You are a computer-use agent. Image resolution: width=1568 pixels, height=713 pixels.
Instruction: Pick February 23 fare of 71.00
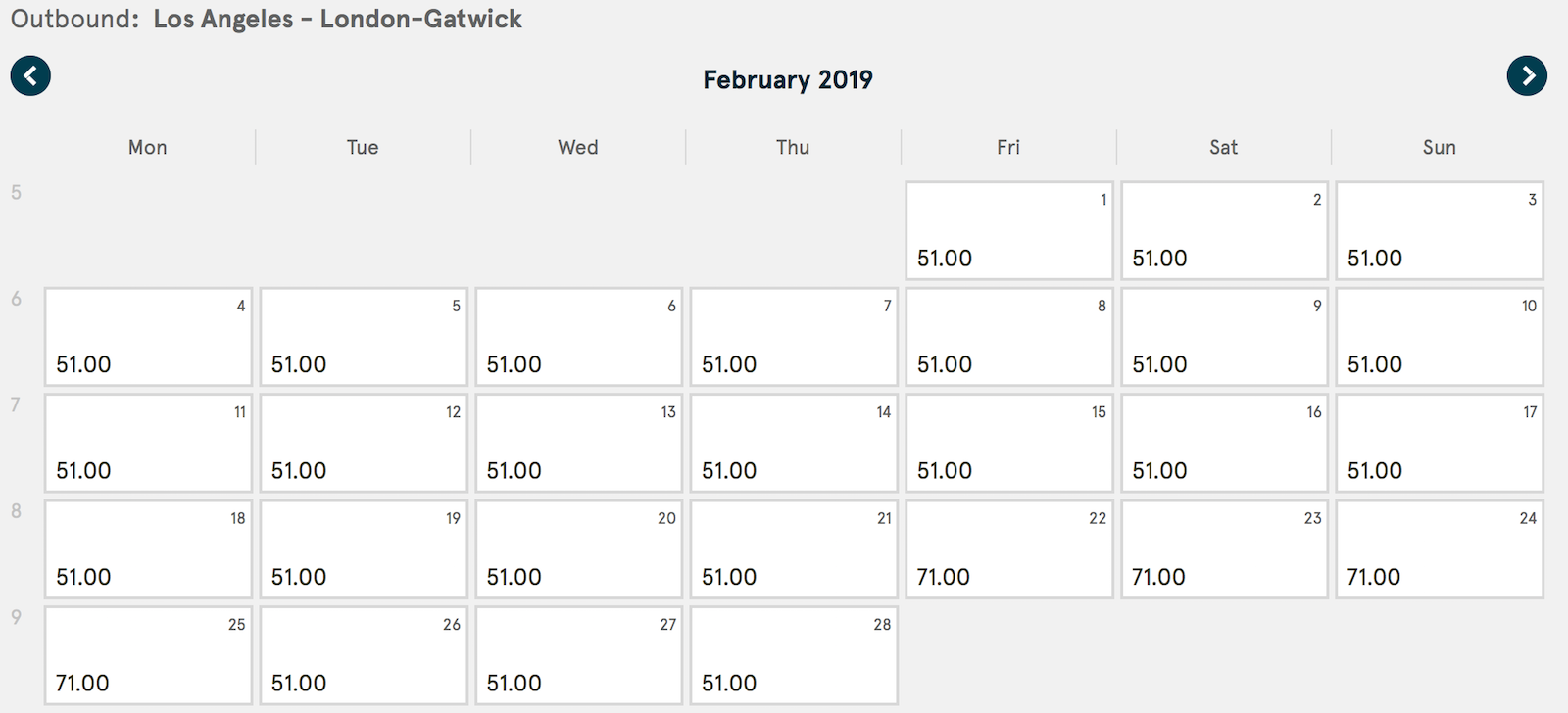(x=1224, y=549)
